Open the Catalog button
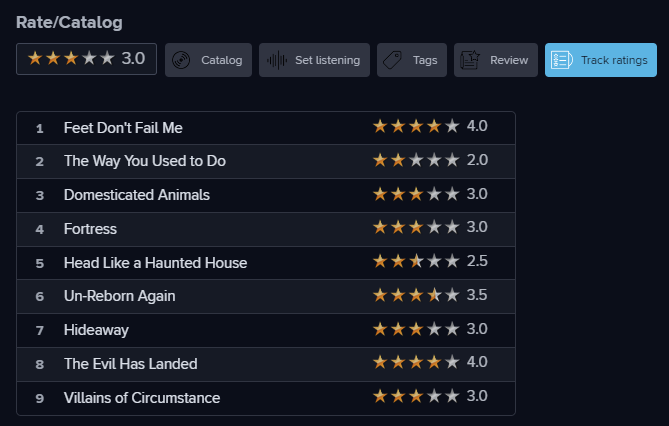This screenshot has width=669, height=426. coord(208,60)
